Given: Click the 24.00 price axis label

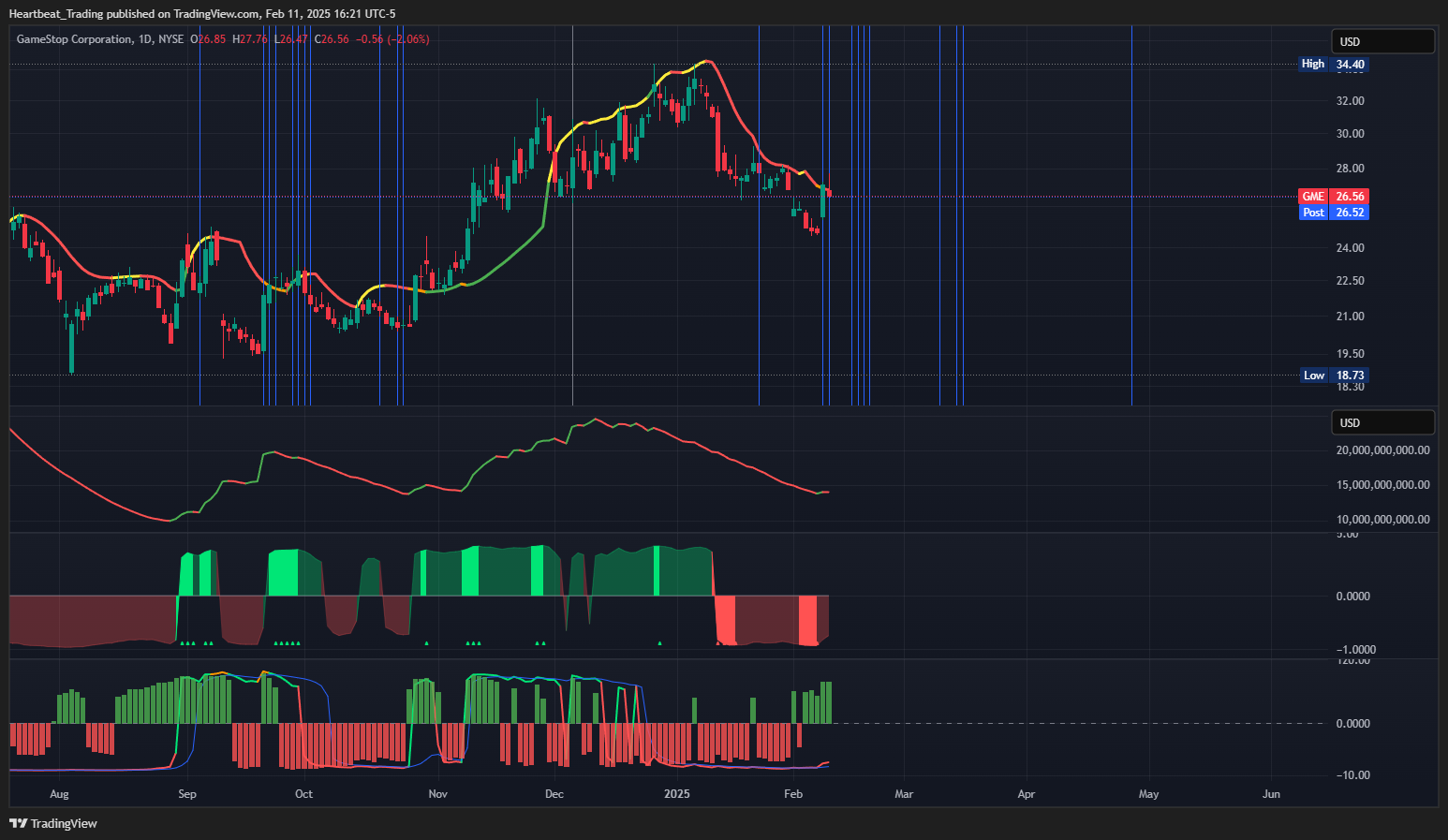Looking at the screenshot, I should 1350,247.
